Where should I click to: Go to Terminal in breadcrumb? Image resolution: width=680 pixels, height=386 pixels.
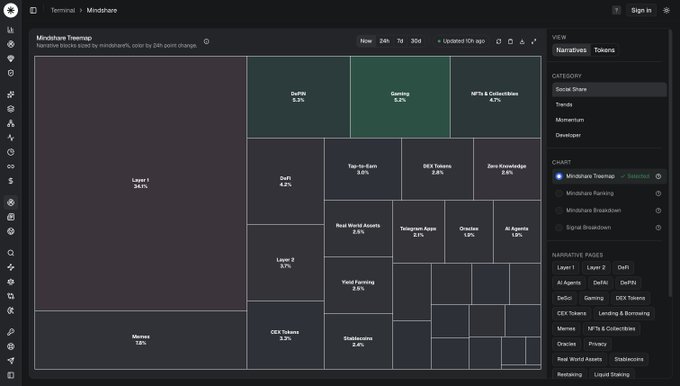coord(62,10)
